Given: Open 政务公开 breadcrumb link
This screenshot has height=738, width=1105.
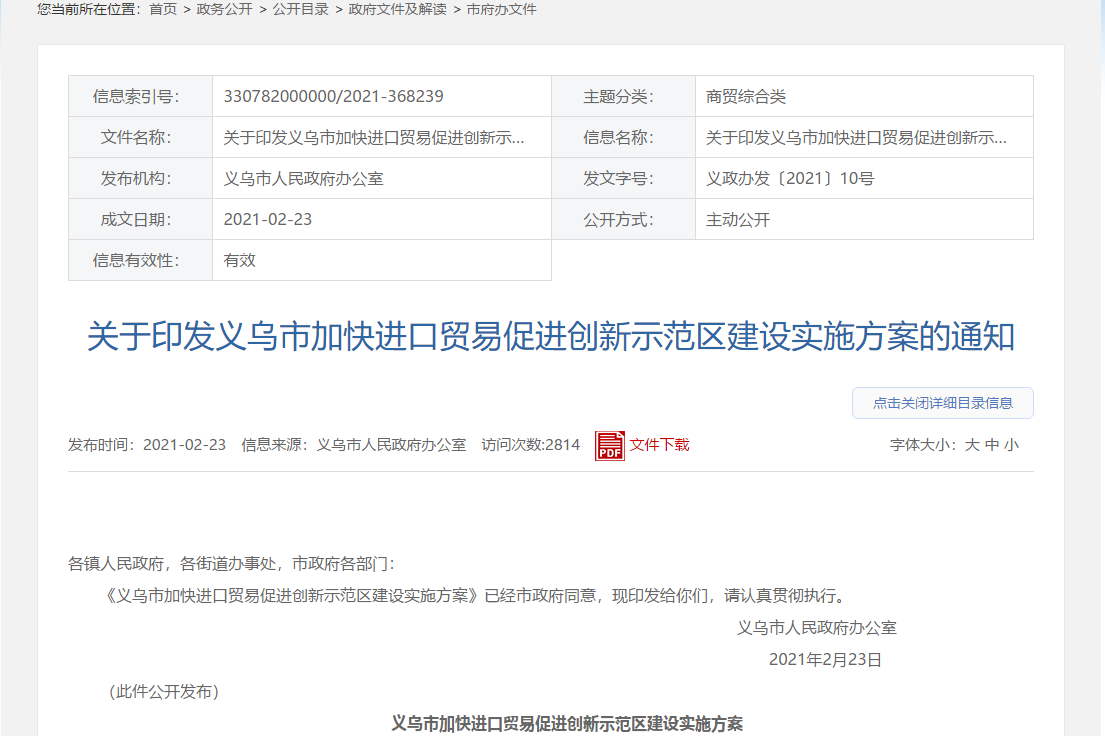Looking at the screenshot, I should [224, 9].
